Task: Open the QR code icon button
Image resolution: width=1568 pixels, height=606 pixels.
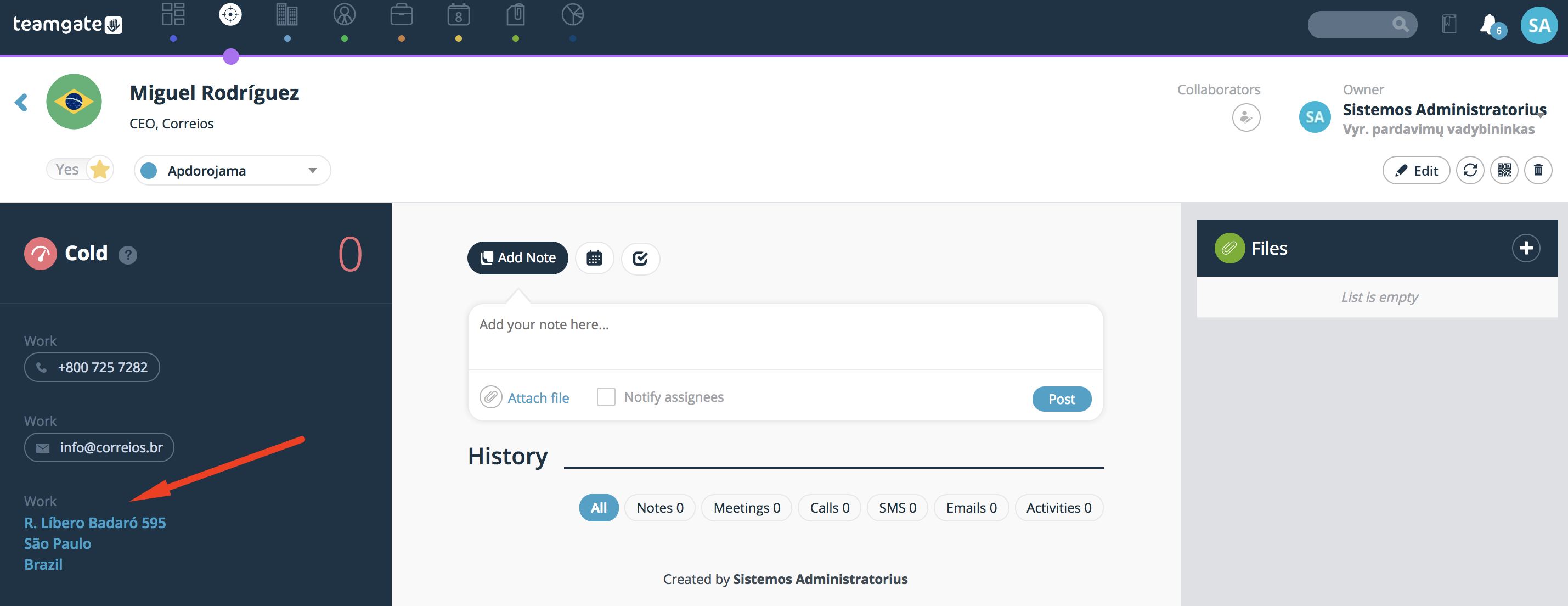Action: pyautogui.click(x=1504, y=170)
